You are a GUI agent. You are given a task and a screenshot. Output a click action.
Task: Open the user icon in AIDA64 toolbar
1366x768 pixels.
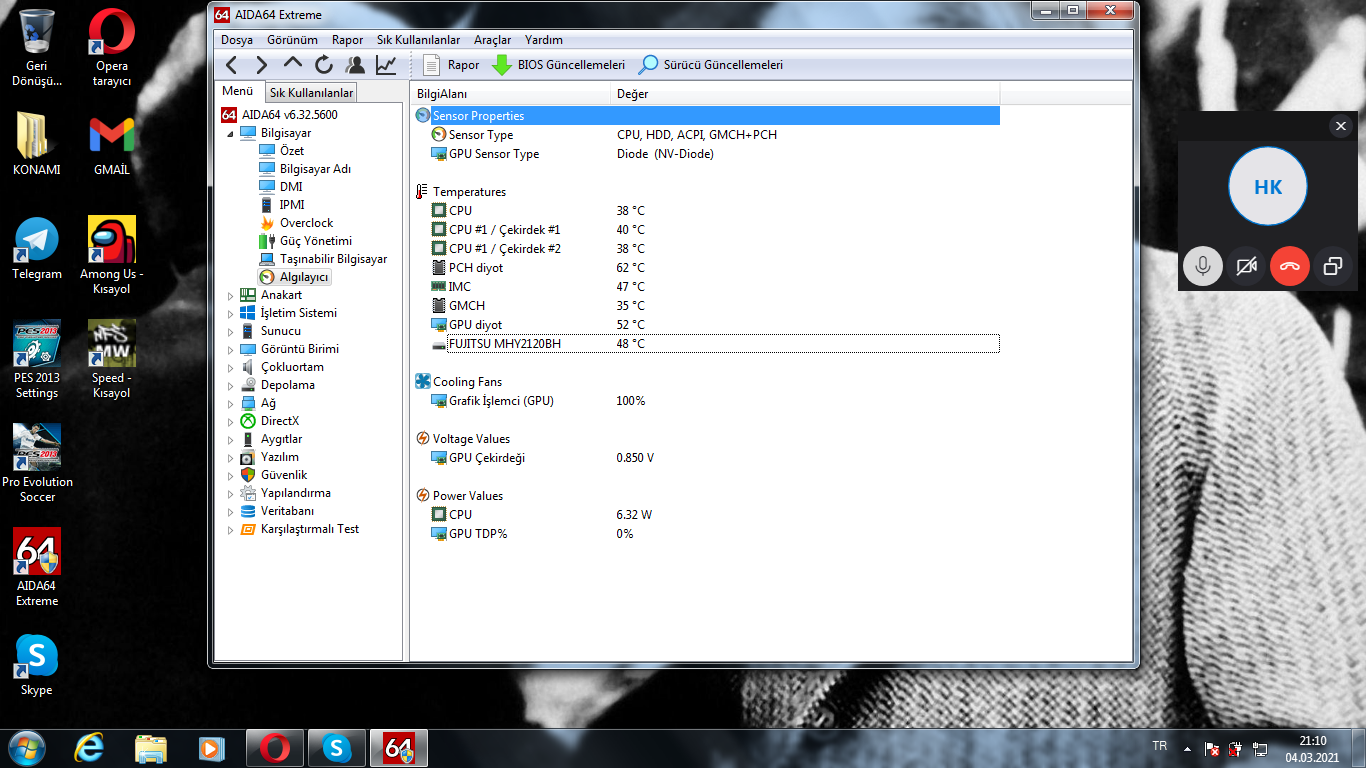[355, 65]
